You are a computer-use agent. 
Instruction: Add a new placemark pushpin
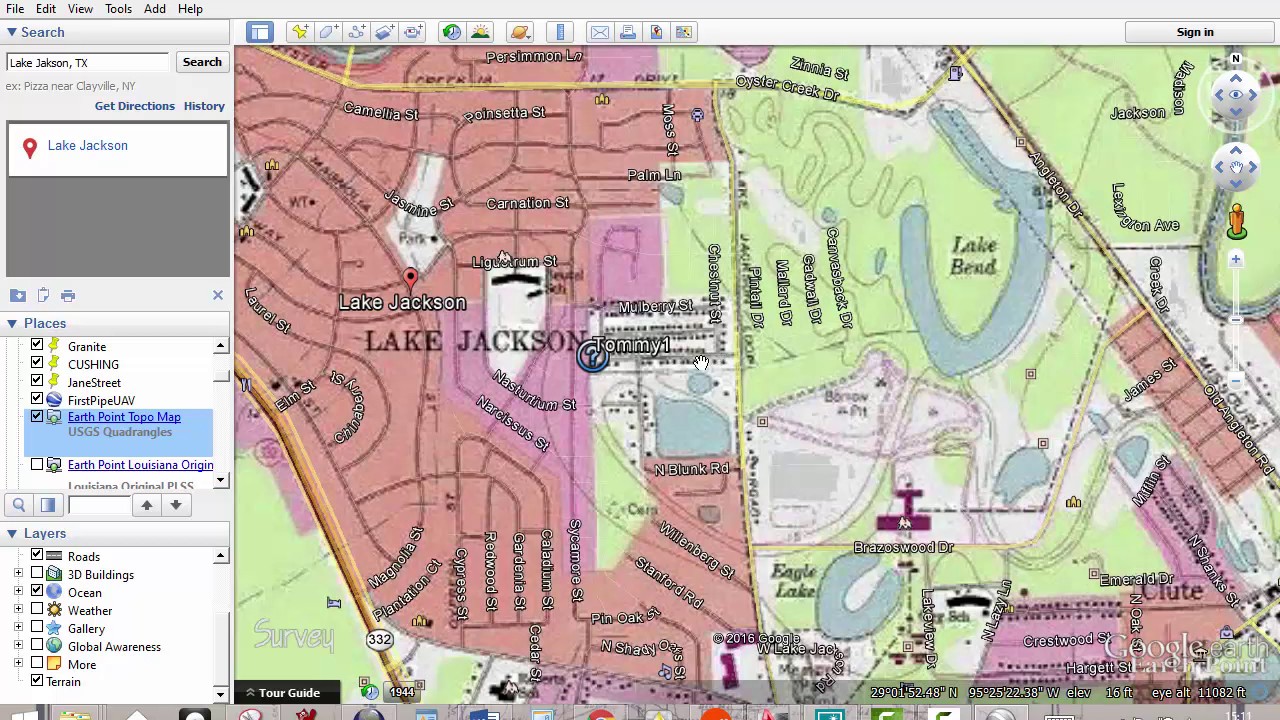[x=300, y=32]
